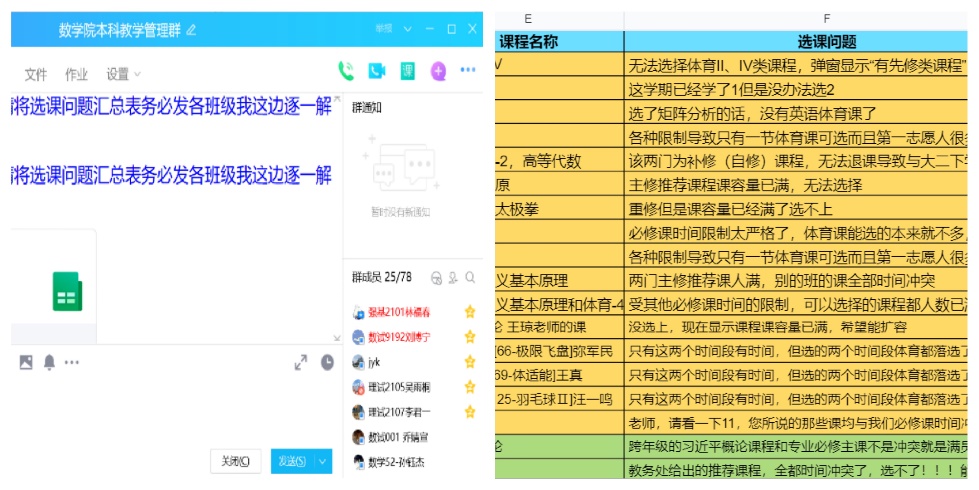979x490 pixels.
Task: Toggle star beside 数试9192刘博宁
Action: [x=470, y=337]
